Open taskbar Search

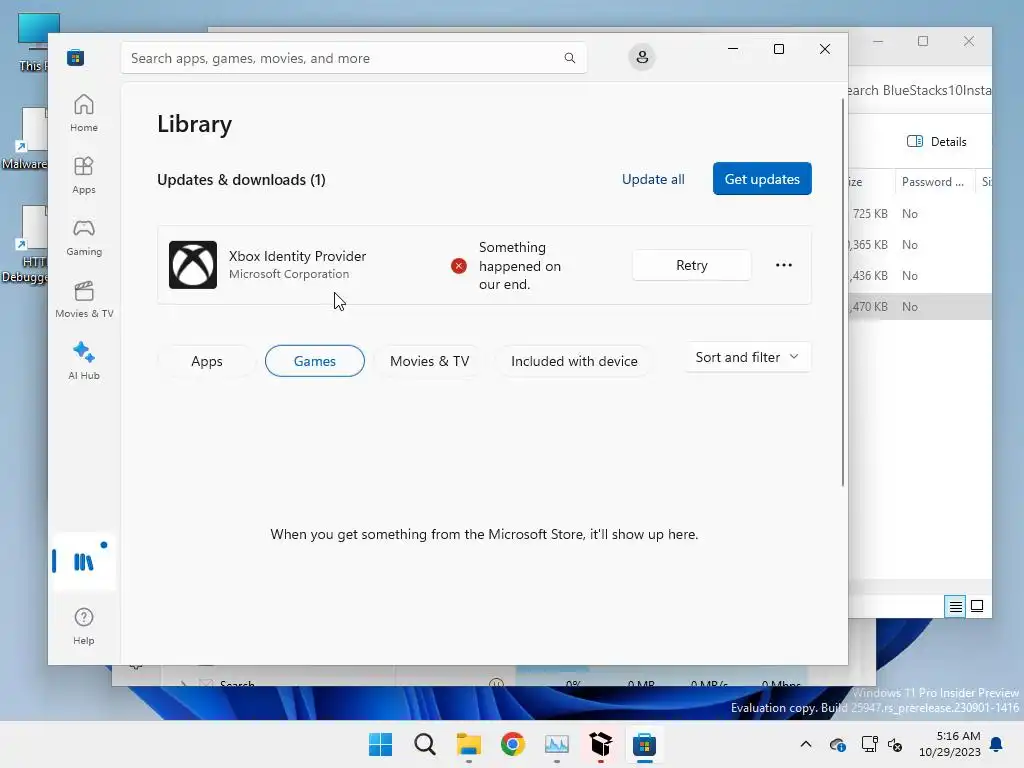(424, 744)
